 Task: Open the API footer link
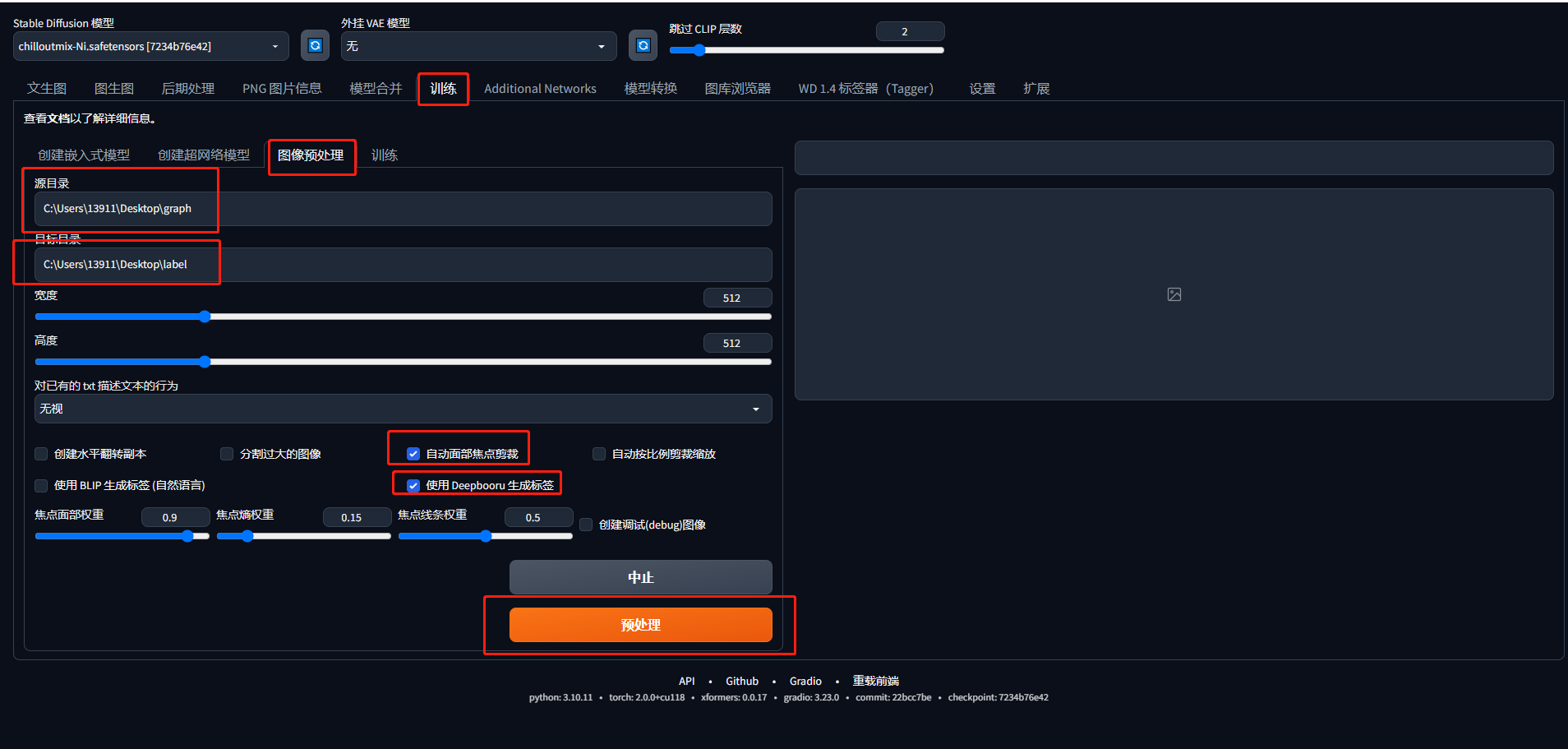(687, 681)
